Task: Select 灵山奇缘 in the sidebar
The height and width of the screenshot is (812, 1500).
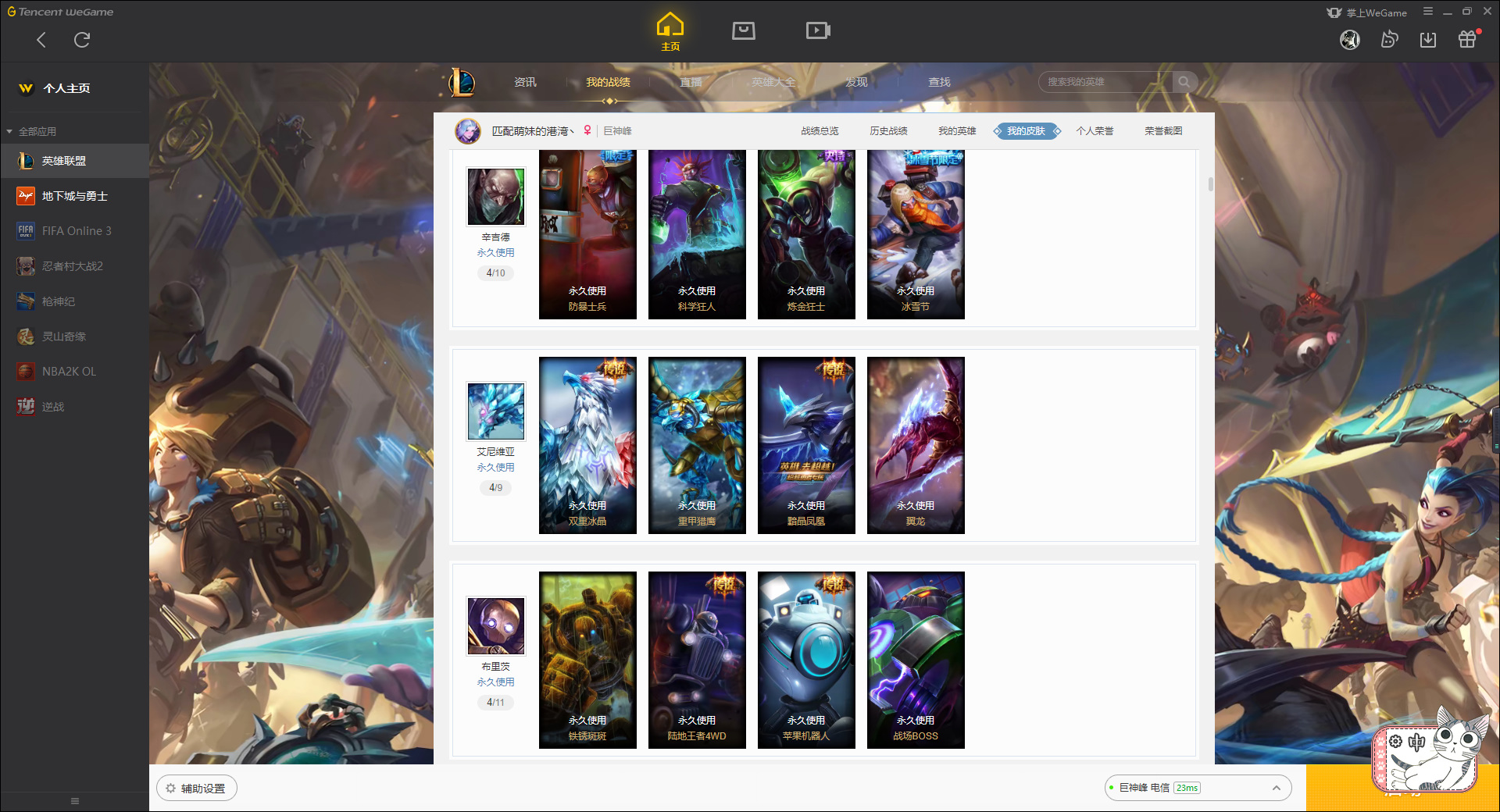Action: [x=74, y=337]
